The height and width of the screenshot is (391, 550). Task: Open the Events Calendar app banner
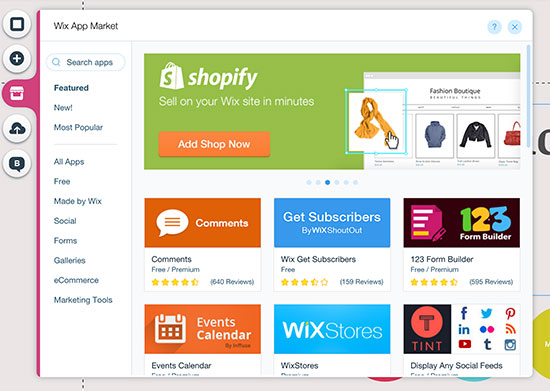(x=202, y=329)
